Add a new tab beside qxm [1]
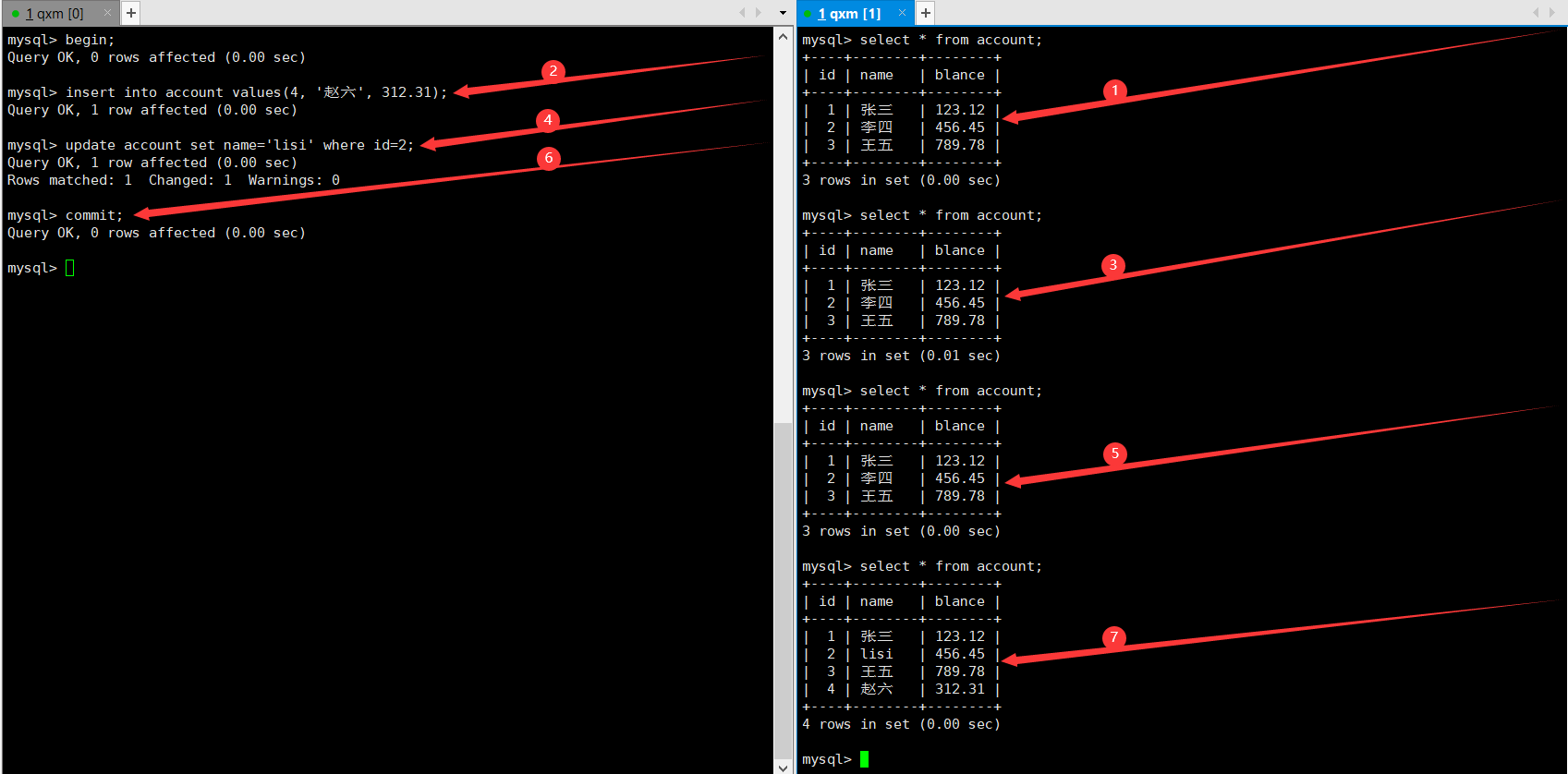Image resolution: width=1568 pixels, height=774 pixels. pyautogui.click(x=925, y=13)
